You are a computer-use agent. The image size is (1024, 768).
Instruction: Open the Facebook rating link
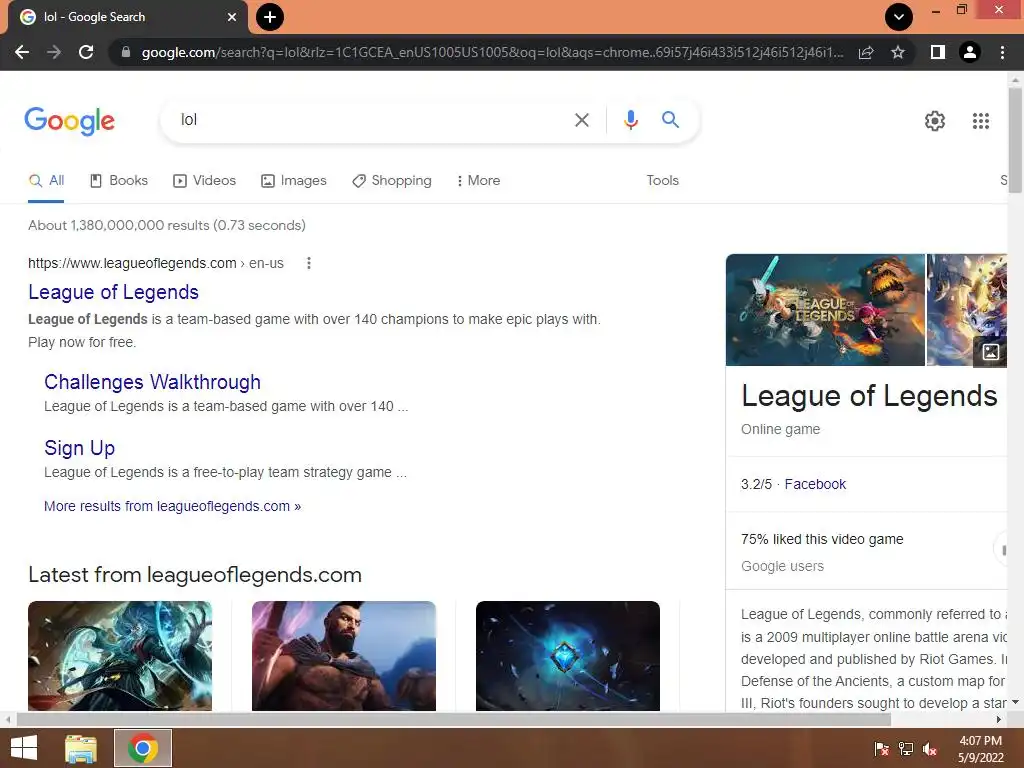pyautogui.click(x=815, y=485)
